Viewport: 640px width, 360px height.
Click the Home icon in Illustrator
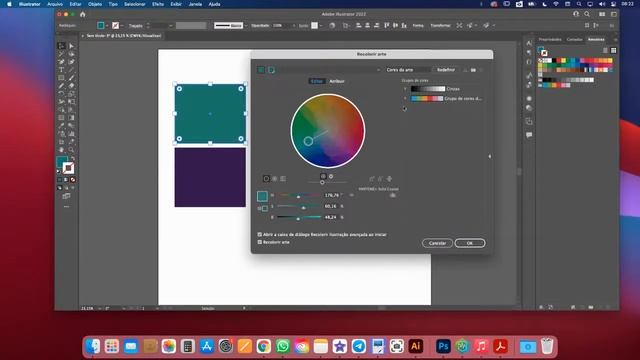(83, 14)
